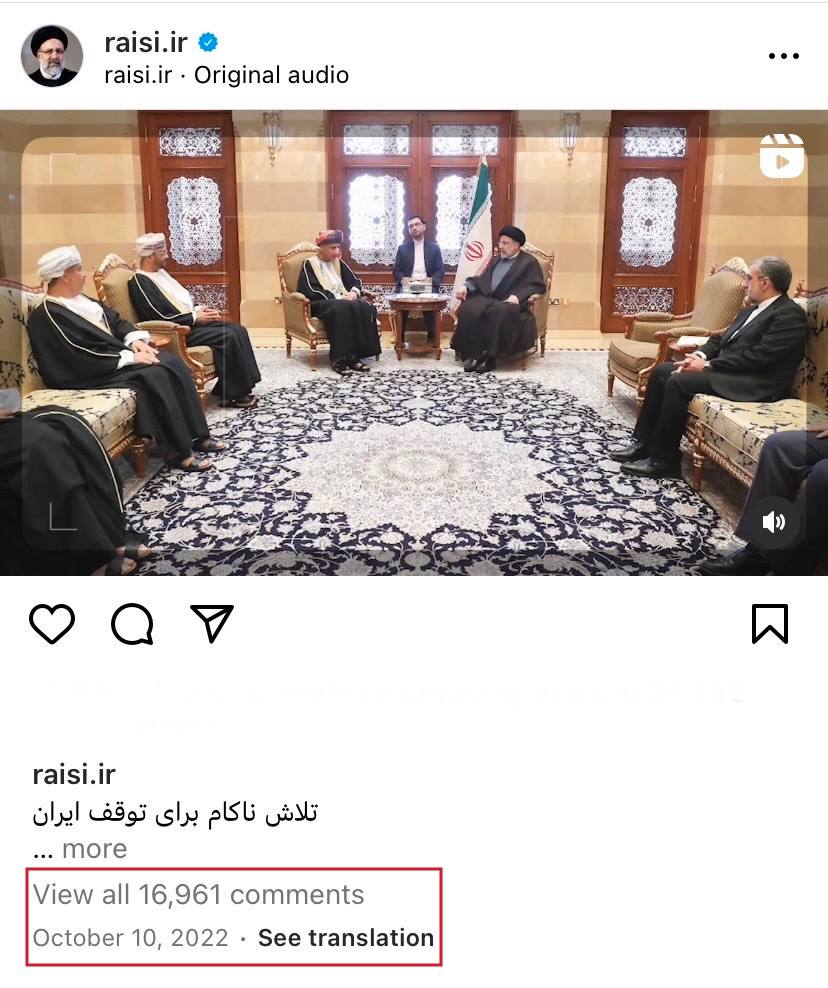The image size is (828, 988).
Task: Click the October 10, 2022 date
Action: tap(130, 938)
